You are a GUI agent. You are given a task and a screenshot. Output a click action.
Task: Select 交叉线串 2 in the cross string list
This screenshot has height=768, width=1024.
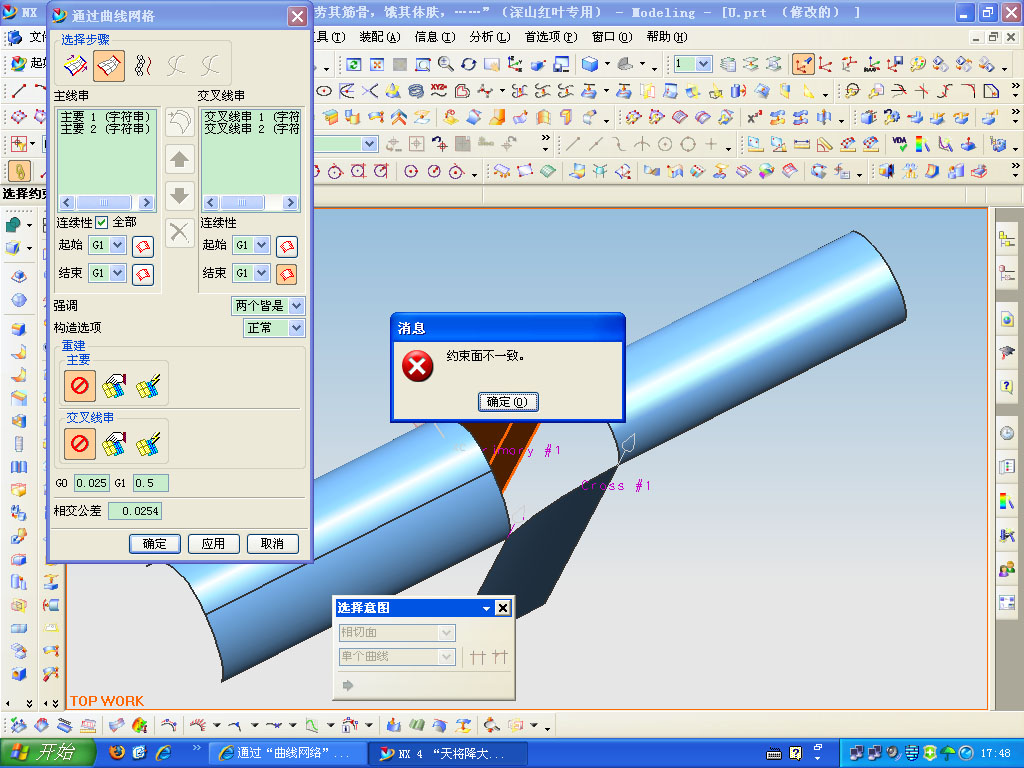pos(251,129)
